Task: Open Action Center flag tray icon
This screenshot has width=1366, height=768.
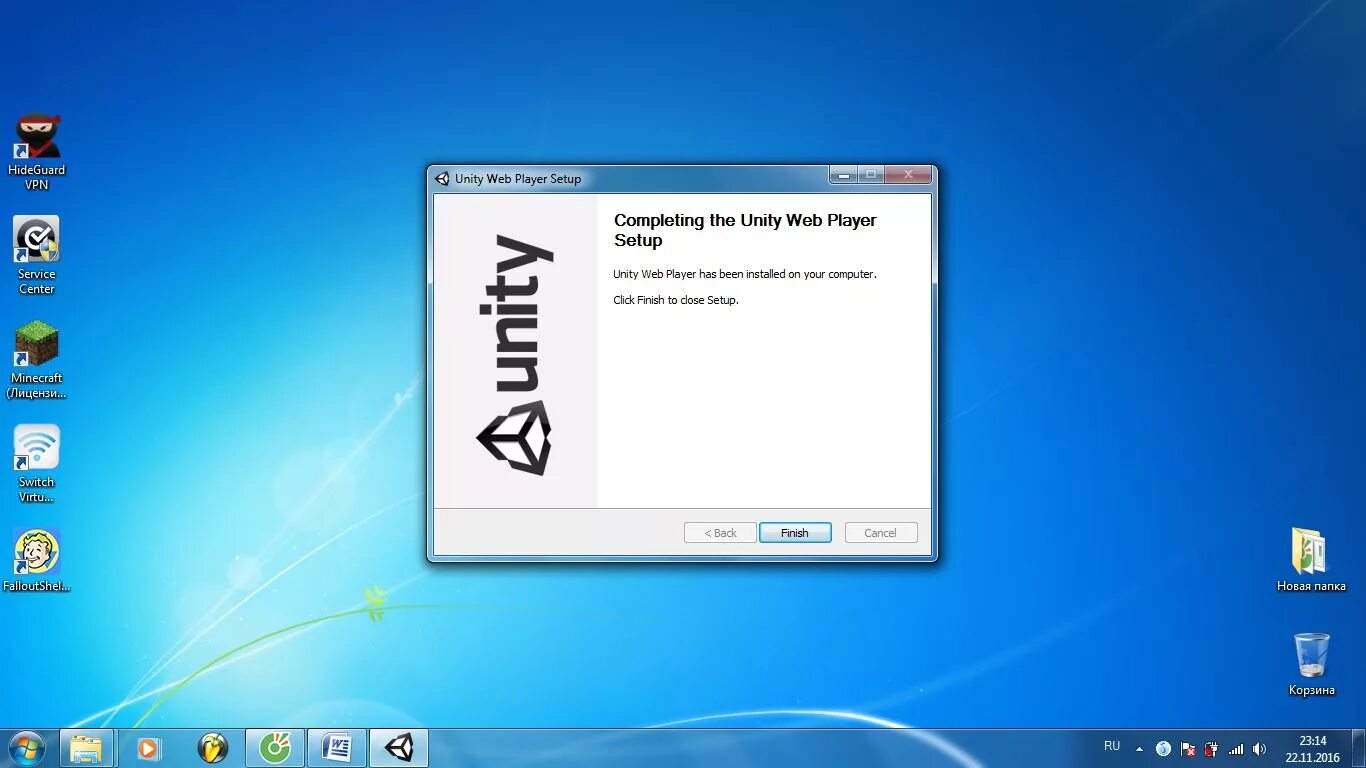Action: (x=1188, y=748)
